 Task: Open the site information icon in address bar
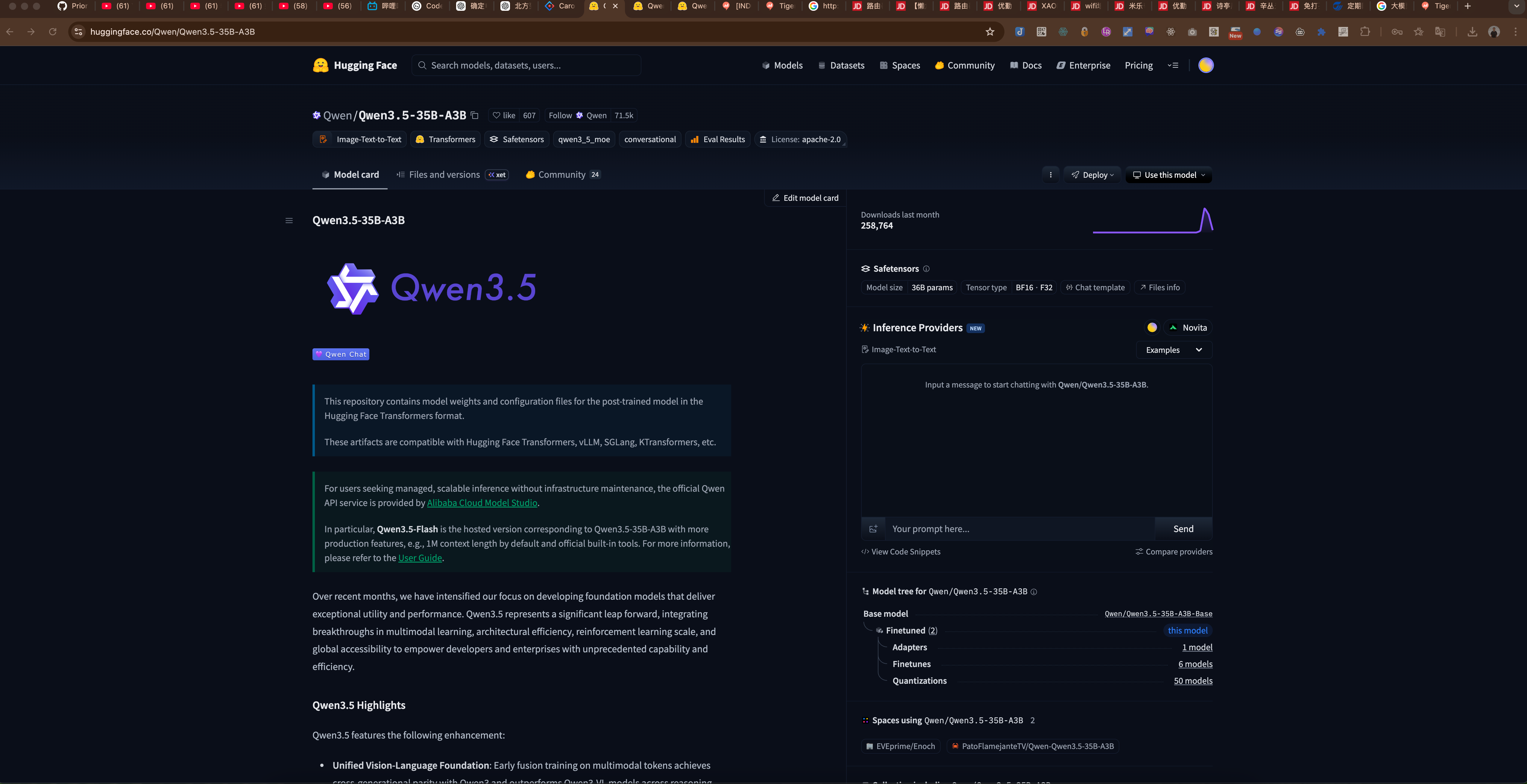[78, 32]
